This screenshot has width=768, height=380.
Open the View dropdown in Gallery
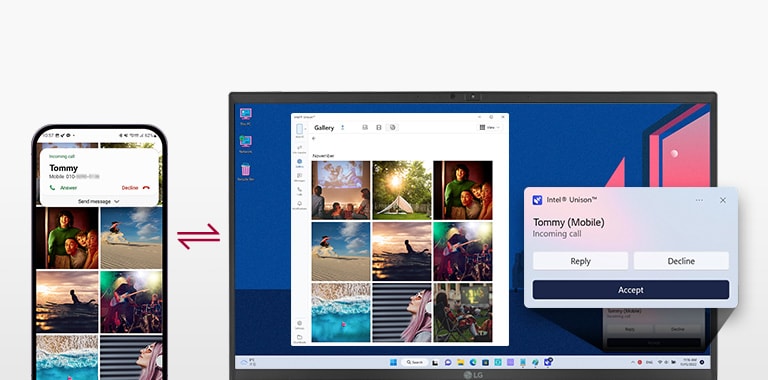(490, 127)
